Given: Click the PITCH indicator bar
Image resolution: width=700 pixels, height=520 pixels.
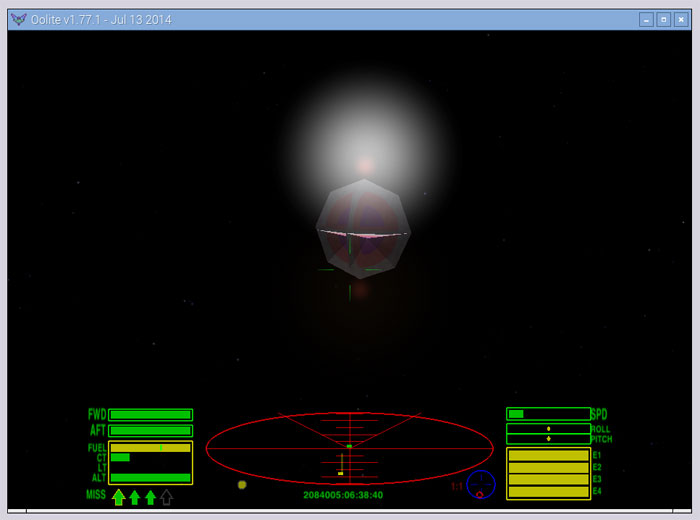Looking at the screenshot, I should (x=548, y=439).
